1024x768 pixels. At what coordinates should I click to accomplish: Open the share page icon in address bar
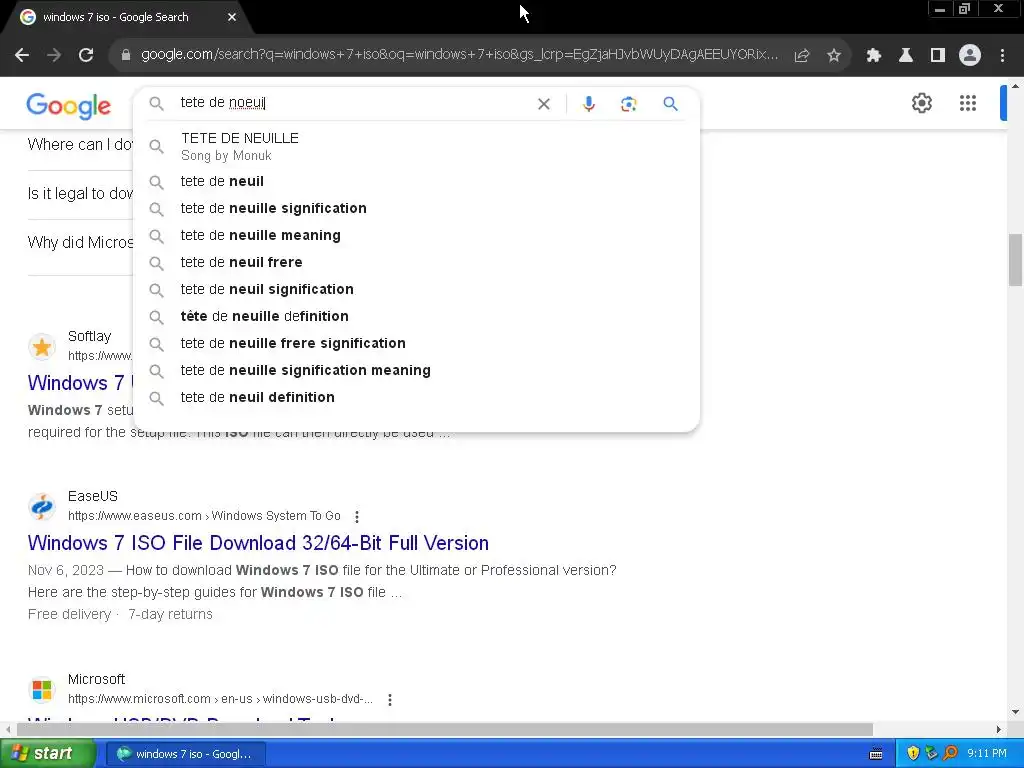(x=802, y=56)
